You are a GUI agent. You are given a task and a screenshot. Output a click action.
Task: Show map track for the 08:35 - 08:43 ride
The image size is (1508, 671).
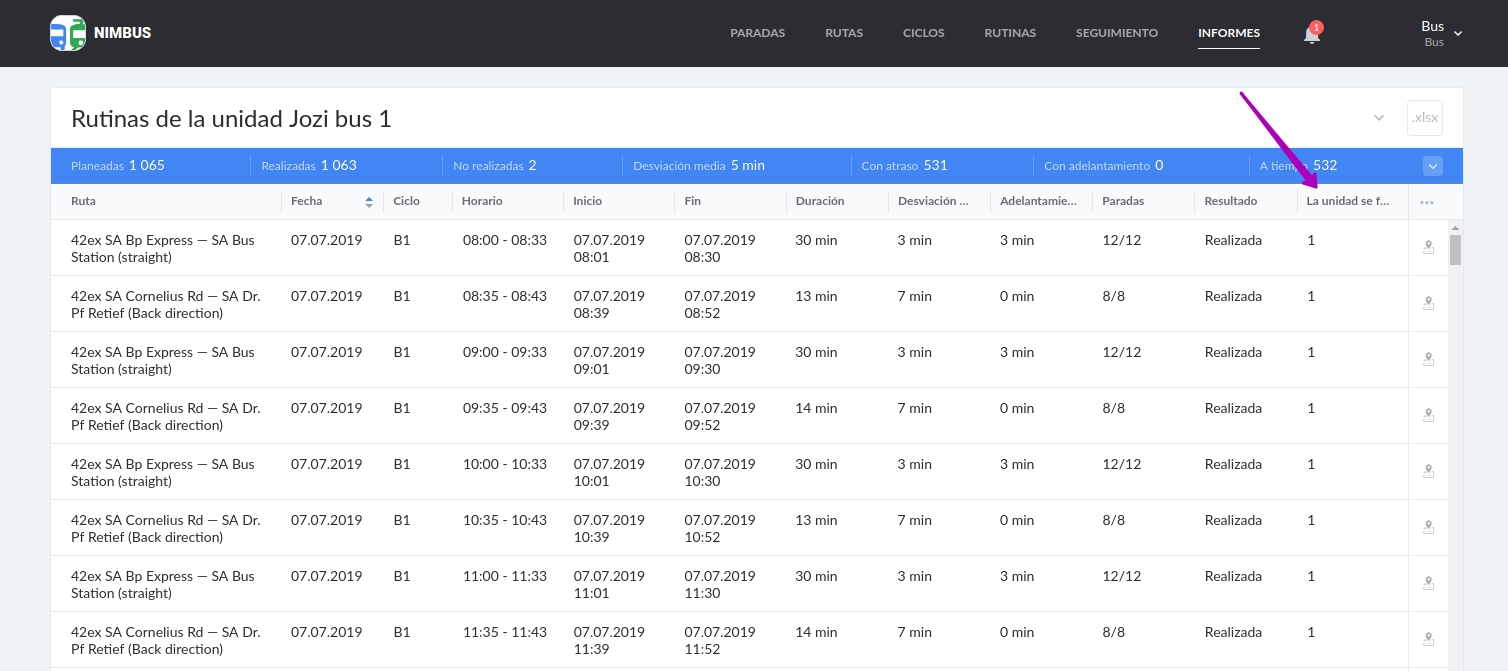tap(1428, 304)
